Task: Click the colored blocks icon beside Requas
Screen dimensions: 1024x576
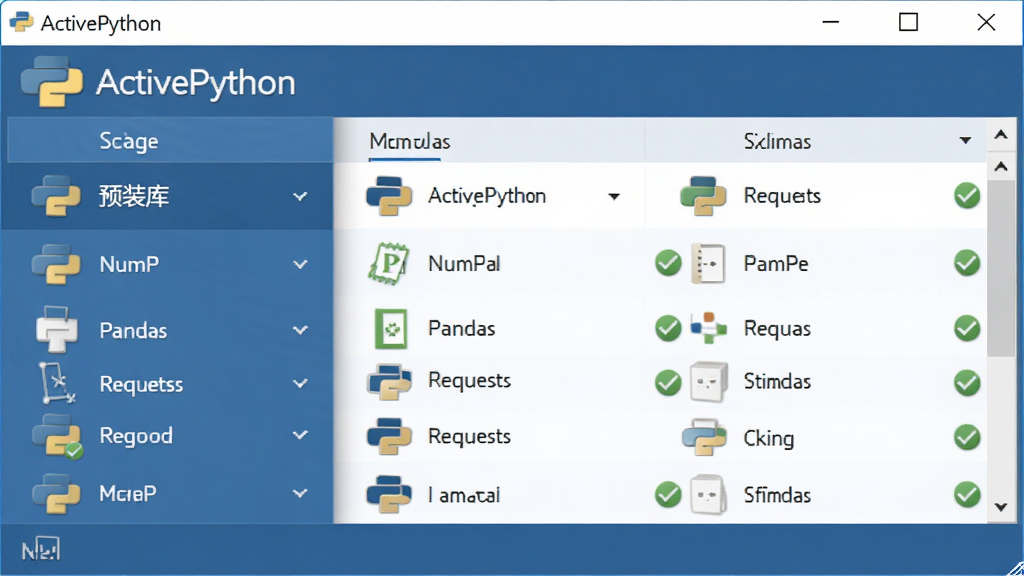Action: tap(709, 328)
